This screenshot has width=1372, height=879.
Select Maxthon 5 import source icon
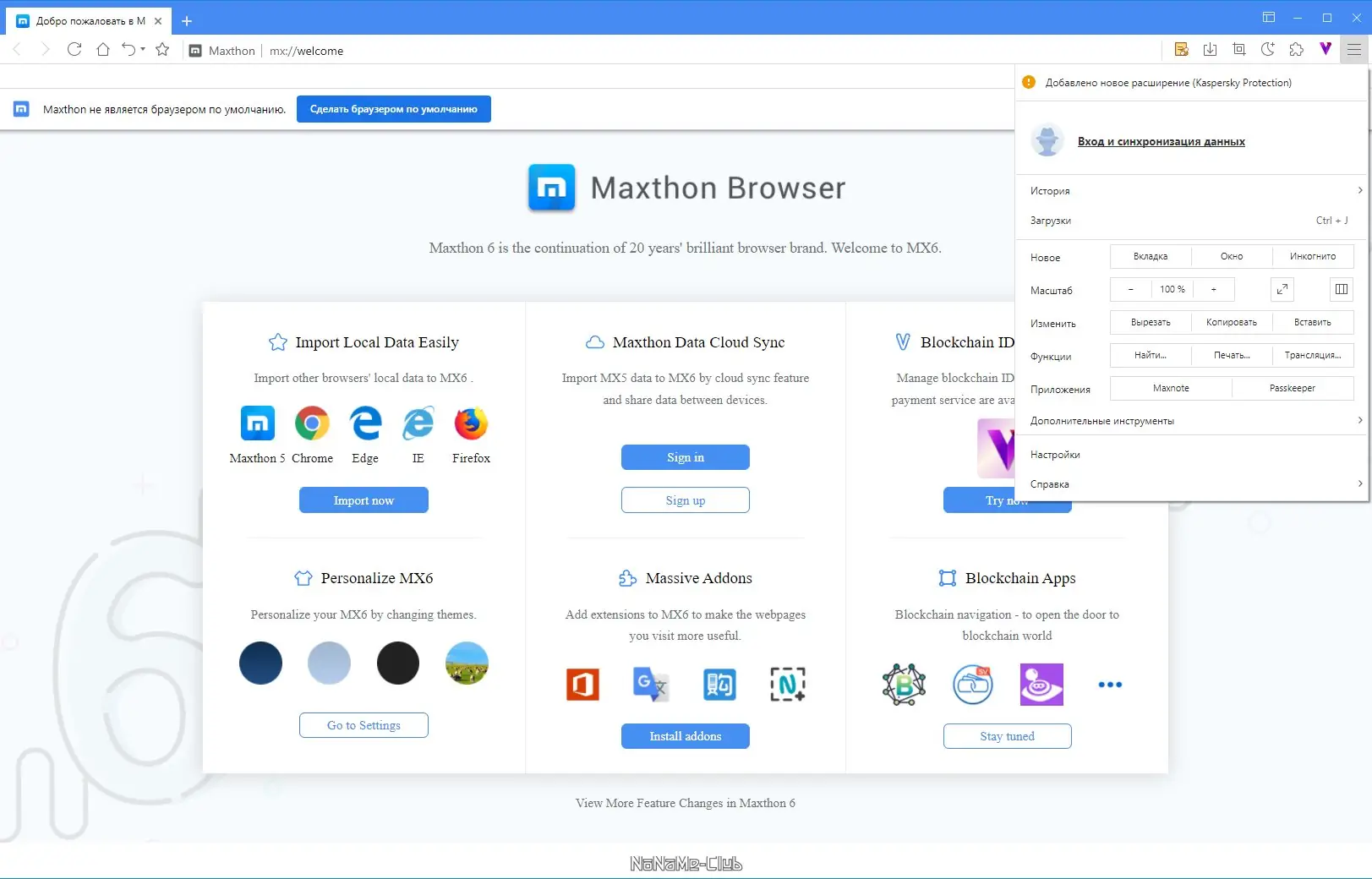258,423
